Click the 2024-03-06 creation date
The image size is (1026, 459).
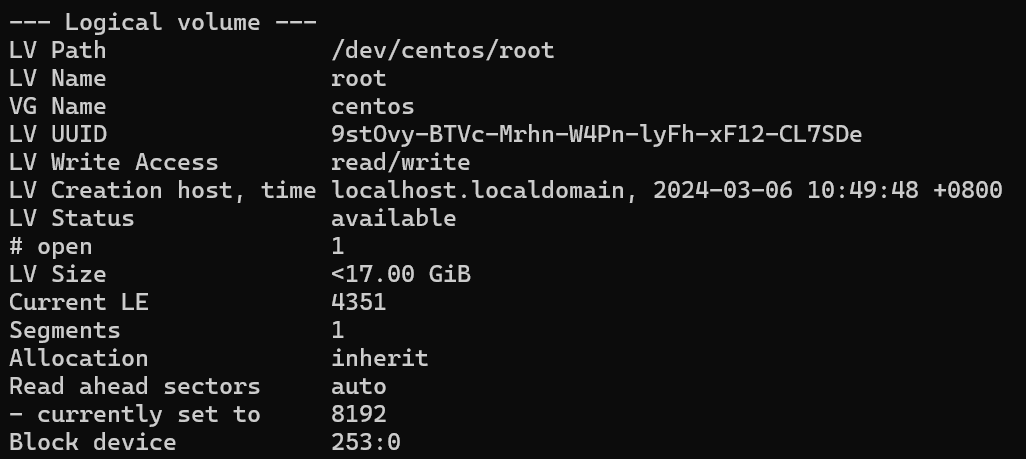pos(723,191)
